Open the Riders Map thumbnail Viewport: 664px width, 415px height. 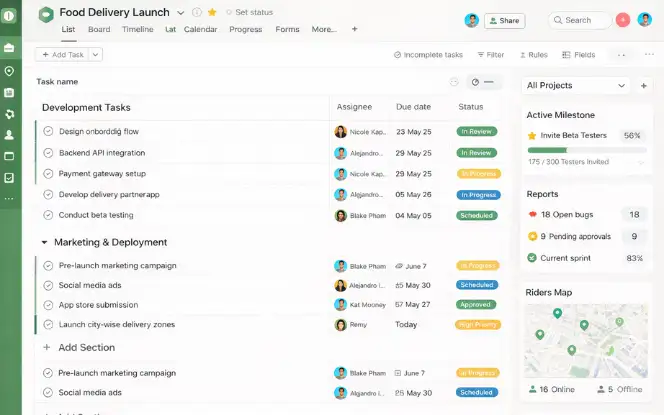(586, 341)
